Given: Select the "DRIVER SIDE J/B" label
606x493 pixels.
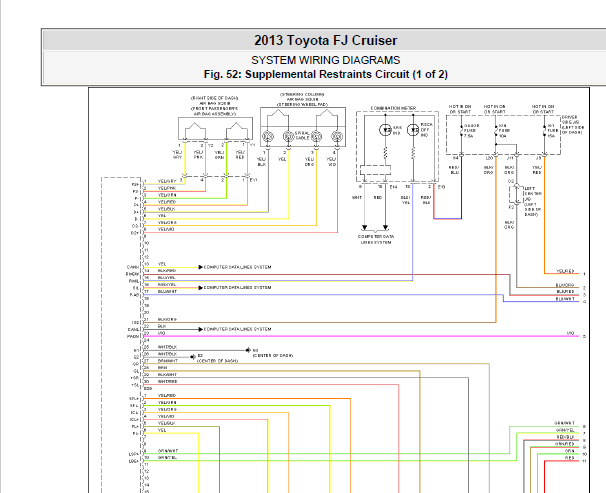Looking at the screenshot, I should click(x=573, y=124).
